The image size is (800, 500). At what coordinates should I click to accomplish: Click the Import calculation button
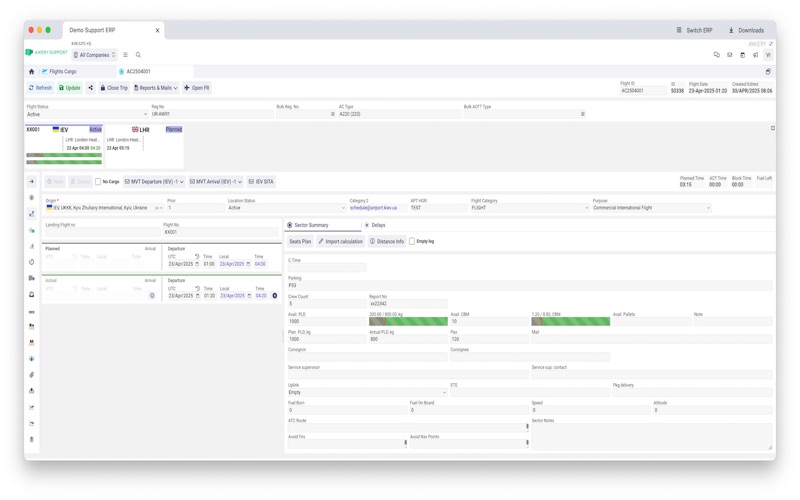click(340, 241)
